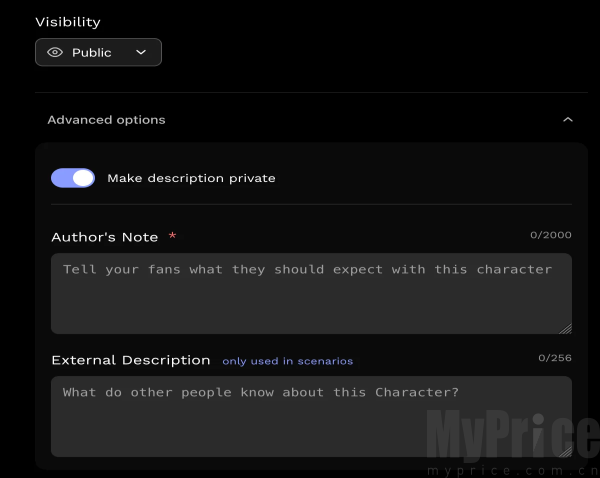This screenshot has height=478, width=600.
Task: Click the 0/256 character counter
Action: (555, 357)
